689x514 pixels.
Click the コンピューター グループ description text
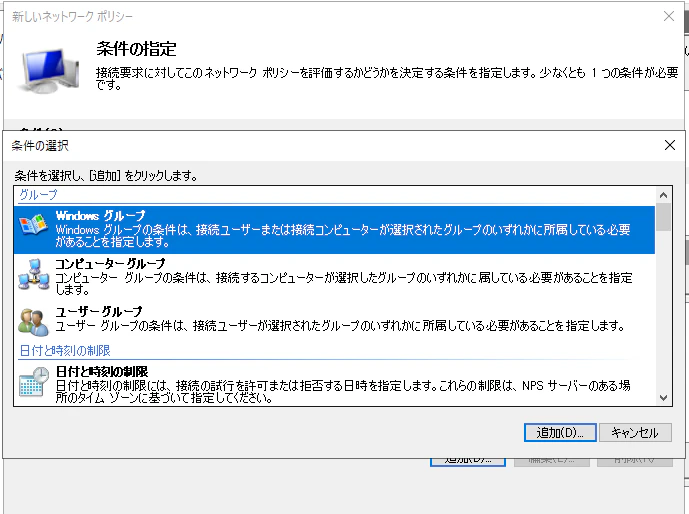pyautogui.click(x=344, y=283)
